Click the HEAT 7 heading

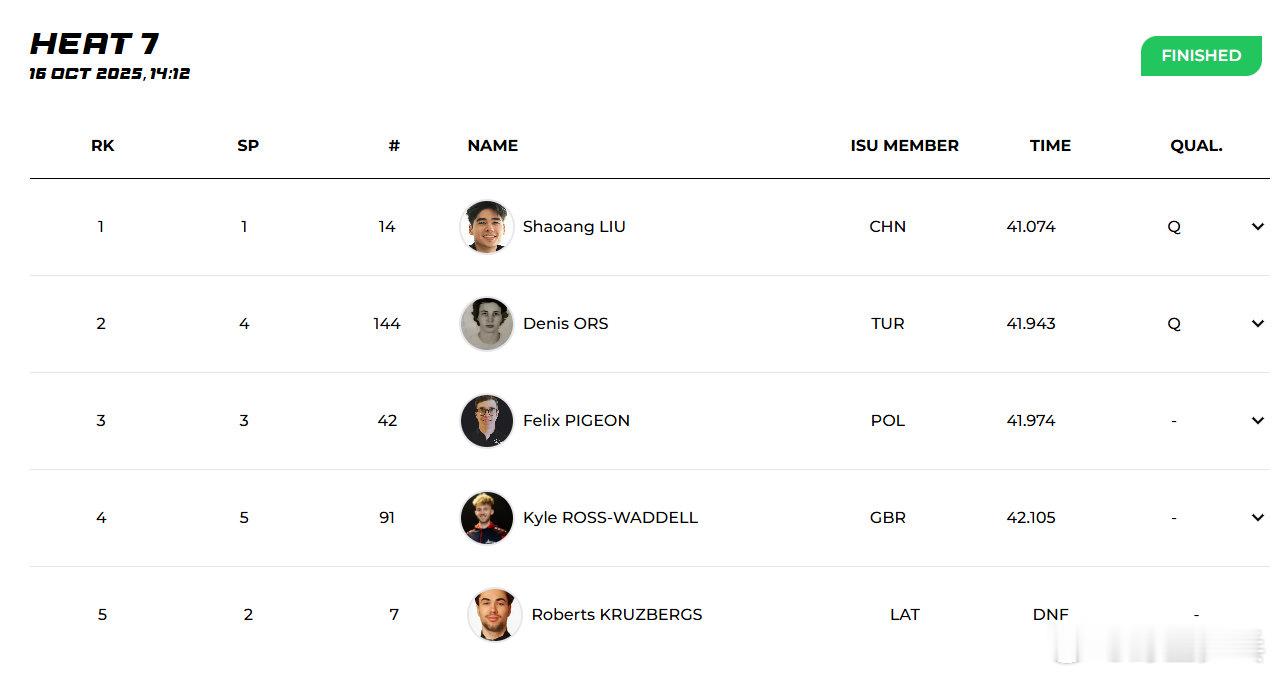point(95,44)
